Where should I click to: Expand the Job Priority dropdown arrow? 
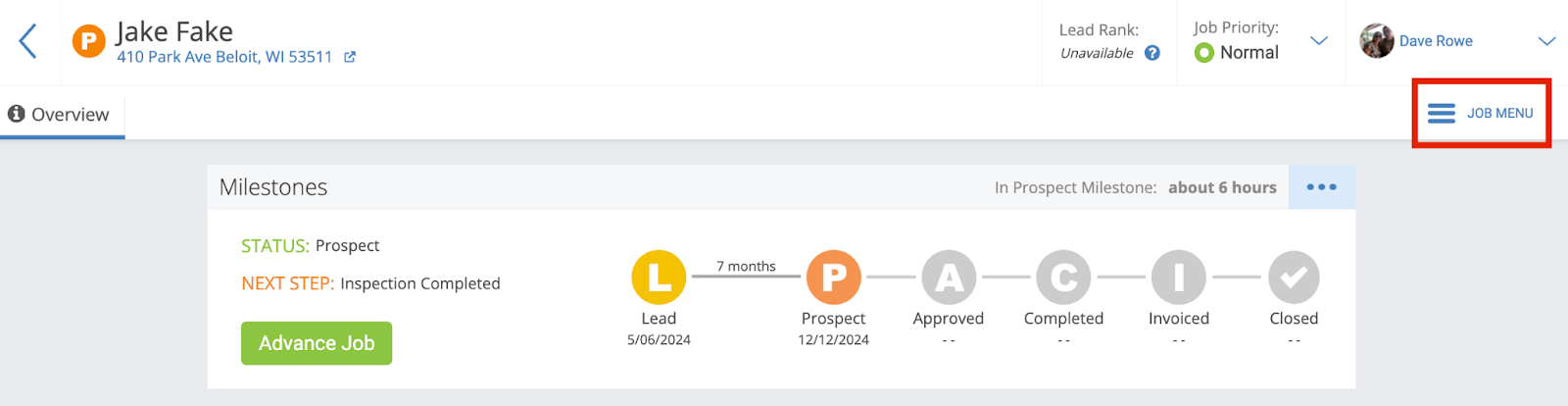click(1319, 41)
